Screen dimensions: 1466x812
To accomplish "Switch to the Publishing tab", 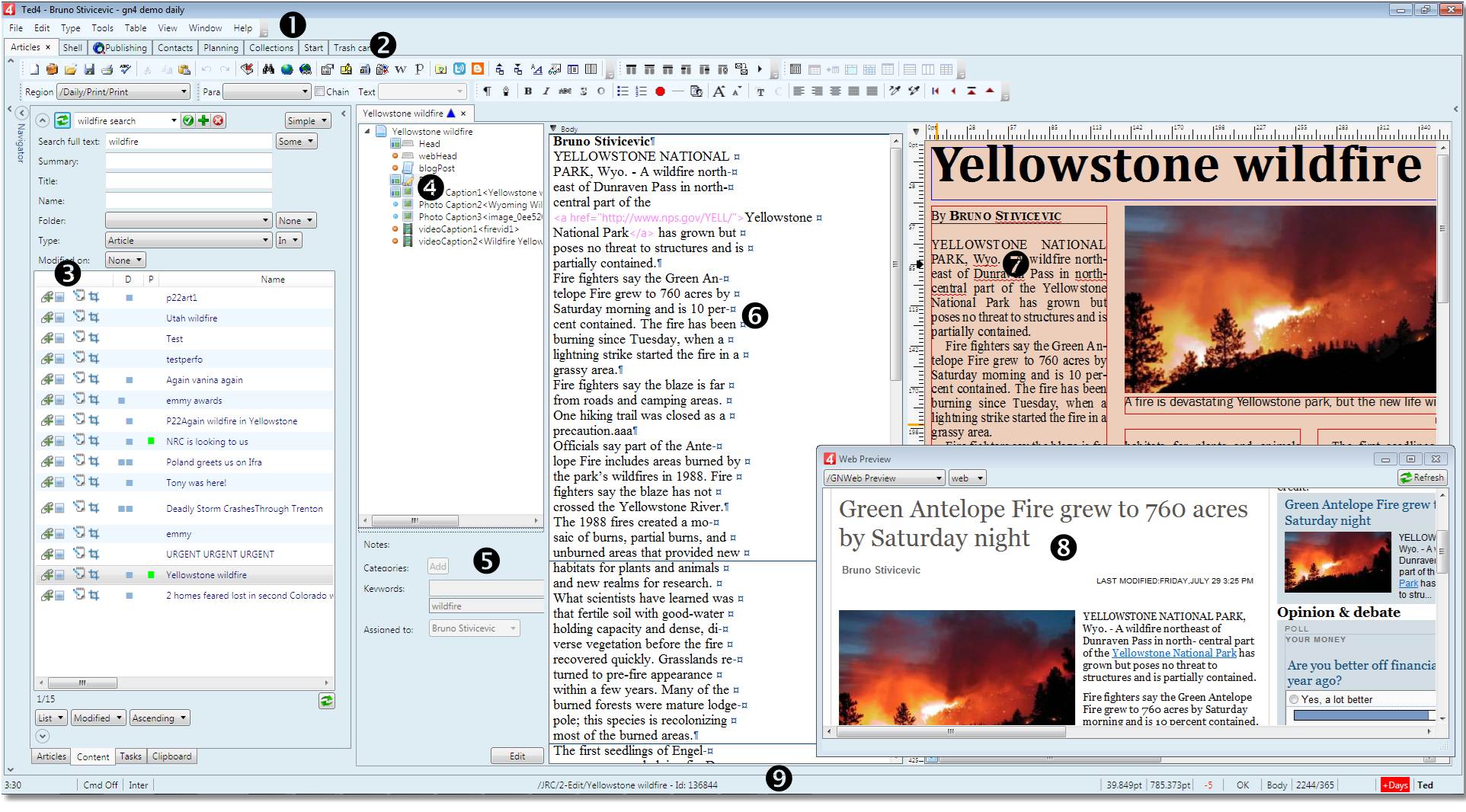I will coord(120,47).
